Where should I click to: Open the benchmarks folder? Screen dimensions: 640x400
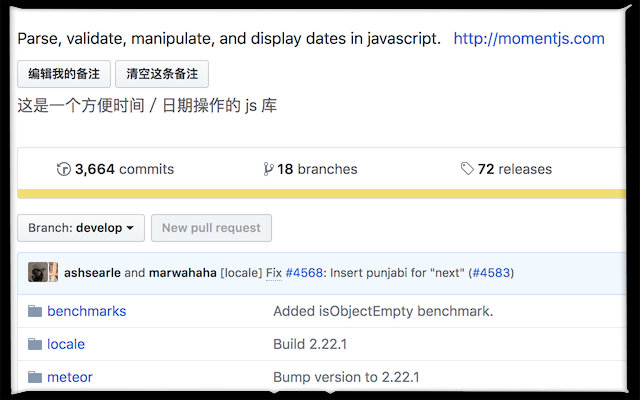point(87,311)
